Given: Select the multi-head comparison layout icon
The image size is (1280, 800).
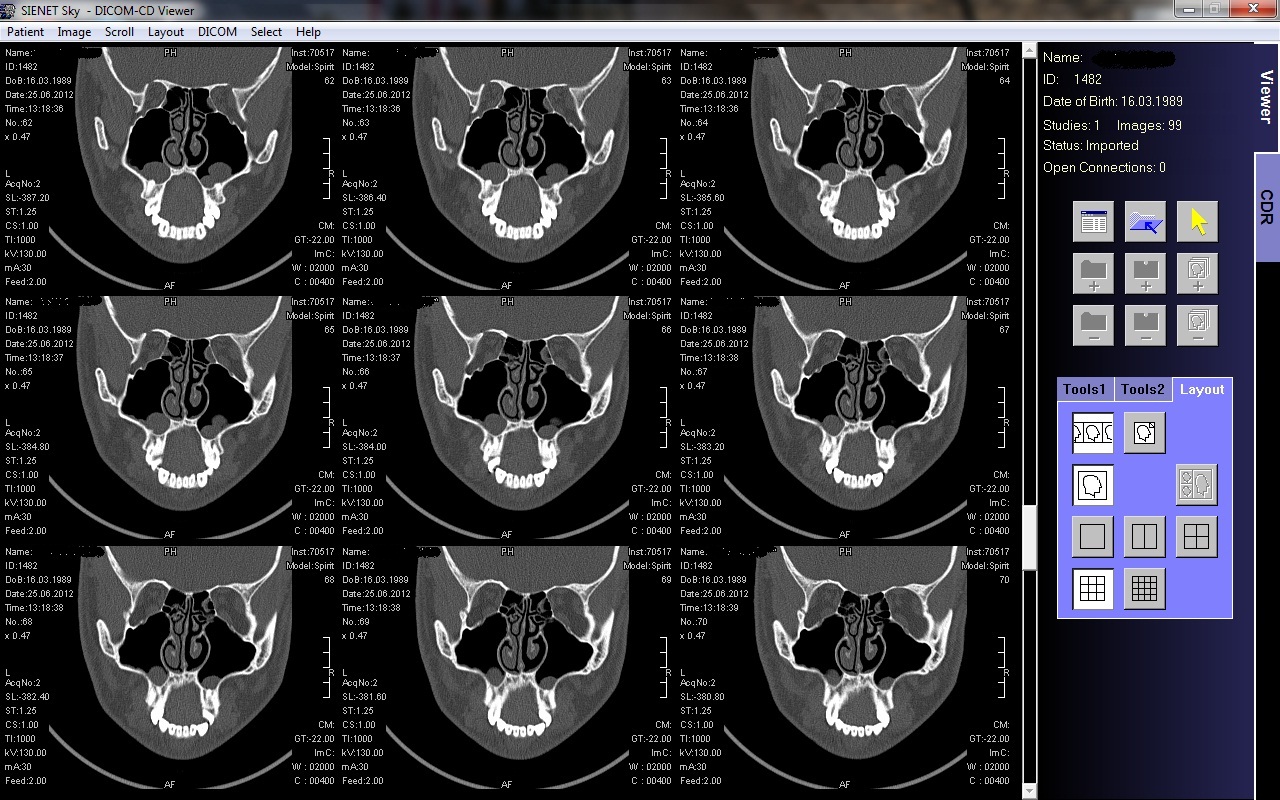Looking at the screenshot, I should click(x=1197, y=485).
